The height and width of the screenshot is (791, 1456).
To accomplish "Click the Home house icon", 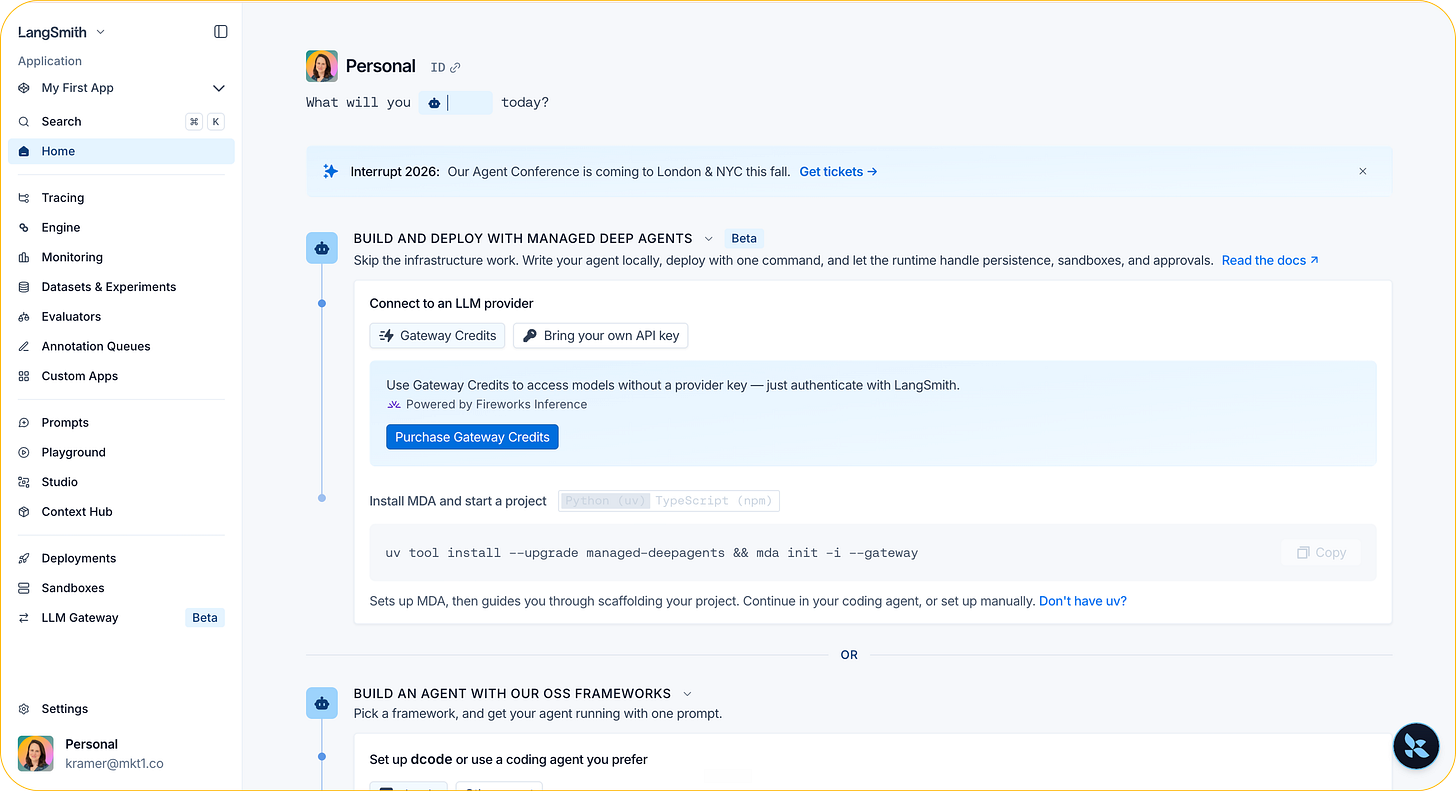I will click(24, 151).
